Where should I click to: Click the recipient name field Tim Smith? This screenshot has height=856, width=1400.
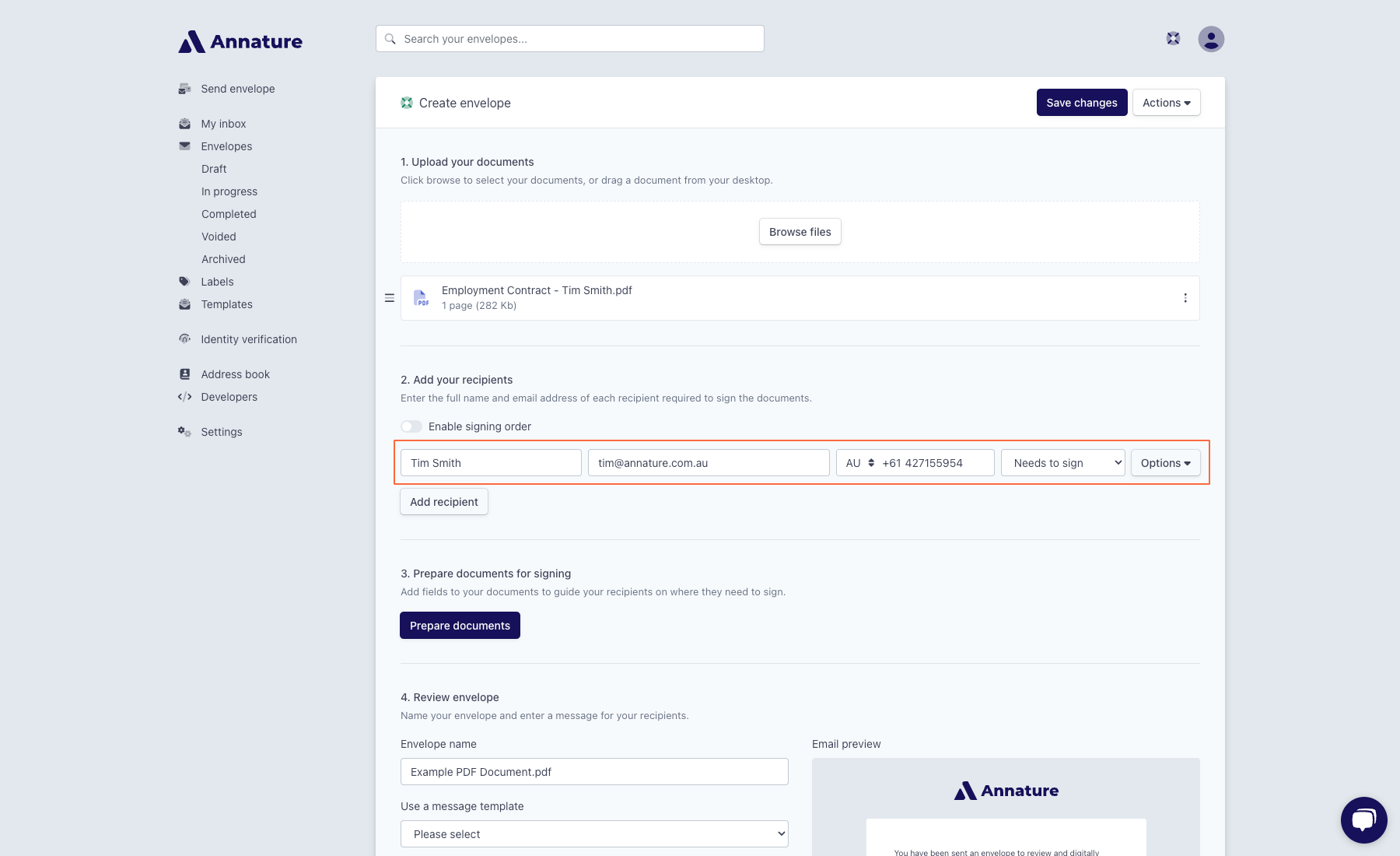[x=491, y=463]
